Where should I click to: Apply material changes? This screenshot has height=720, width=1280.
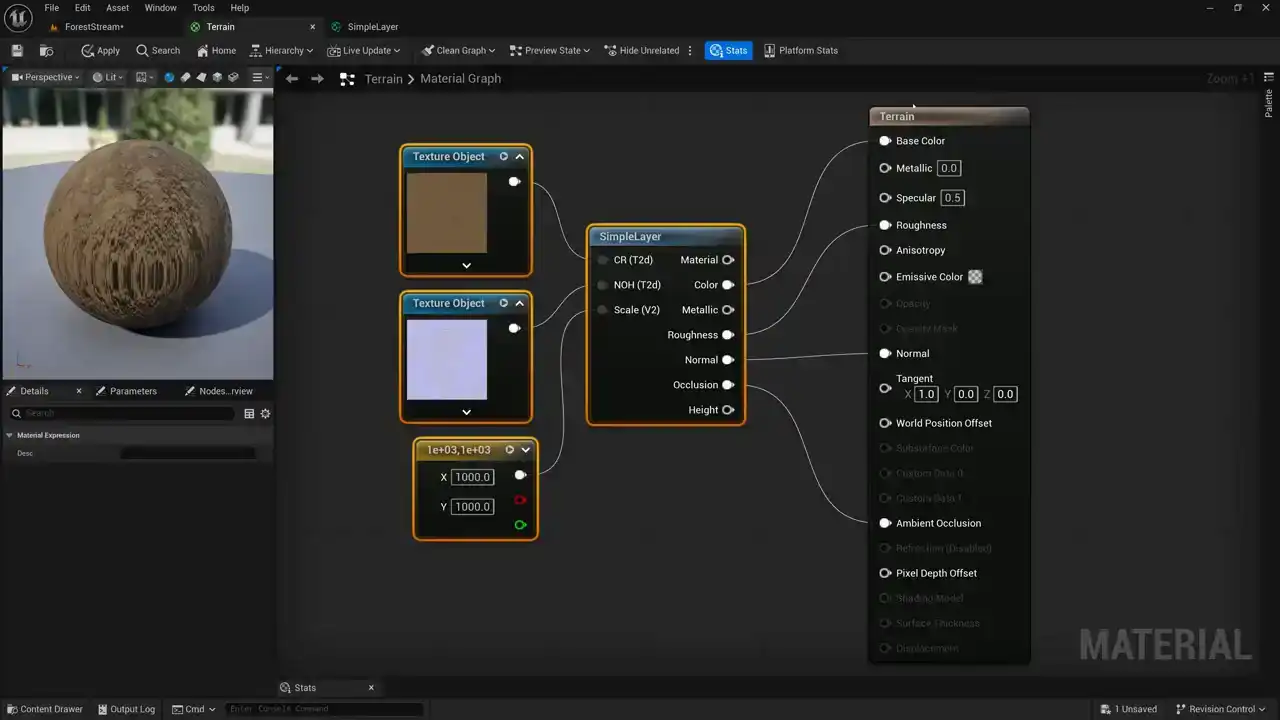click(x=100, y=50)
